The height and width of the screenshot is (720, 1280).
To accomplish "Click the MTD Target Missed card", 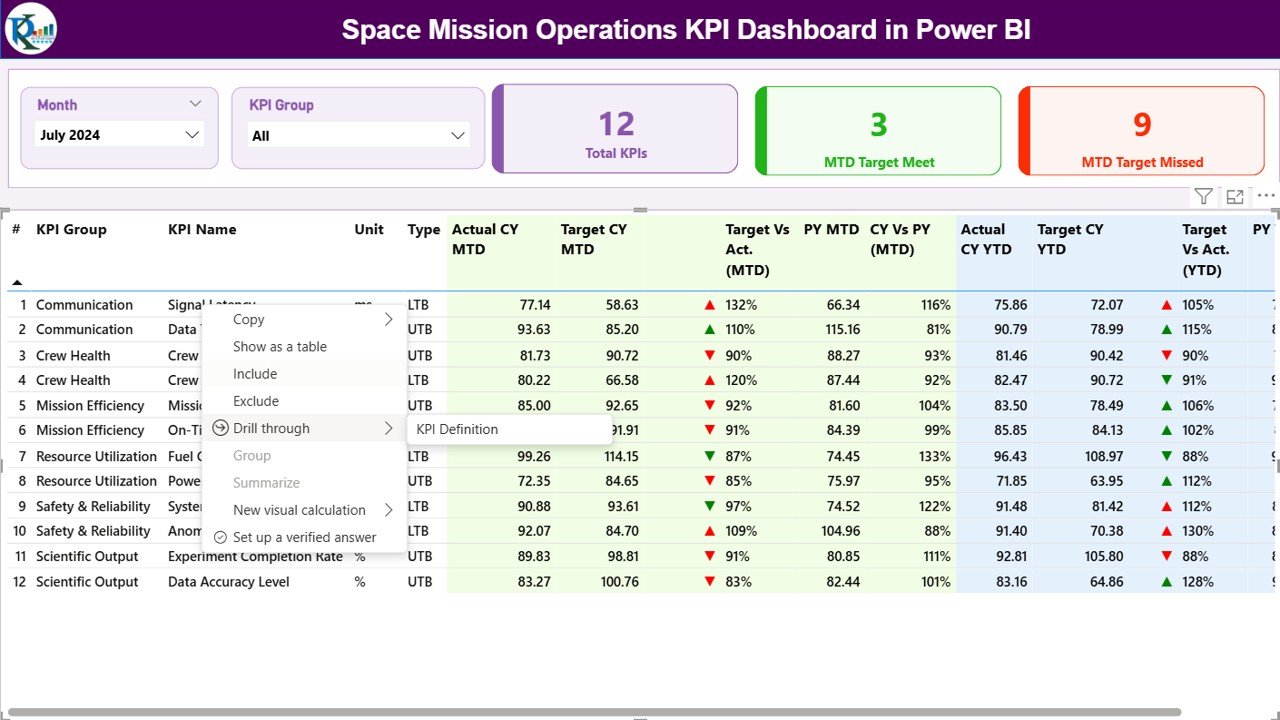I will [1142, 131].
